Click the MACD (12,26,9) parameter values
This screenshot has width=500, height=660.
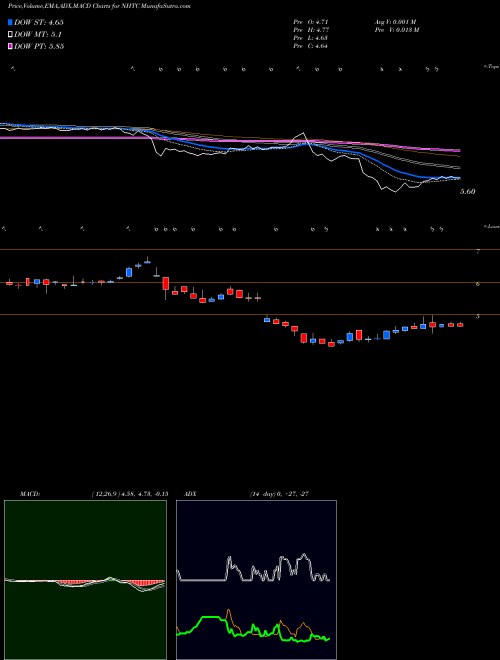[x=130, y=493]
